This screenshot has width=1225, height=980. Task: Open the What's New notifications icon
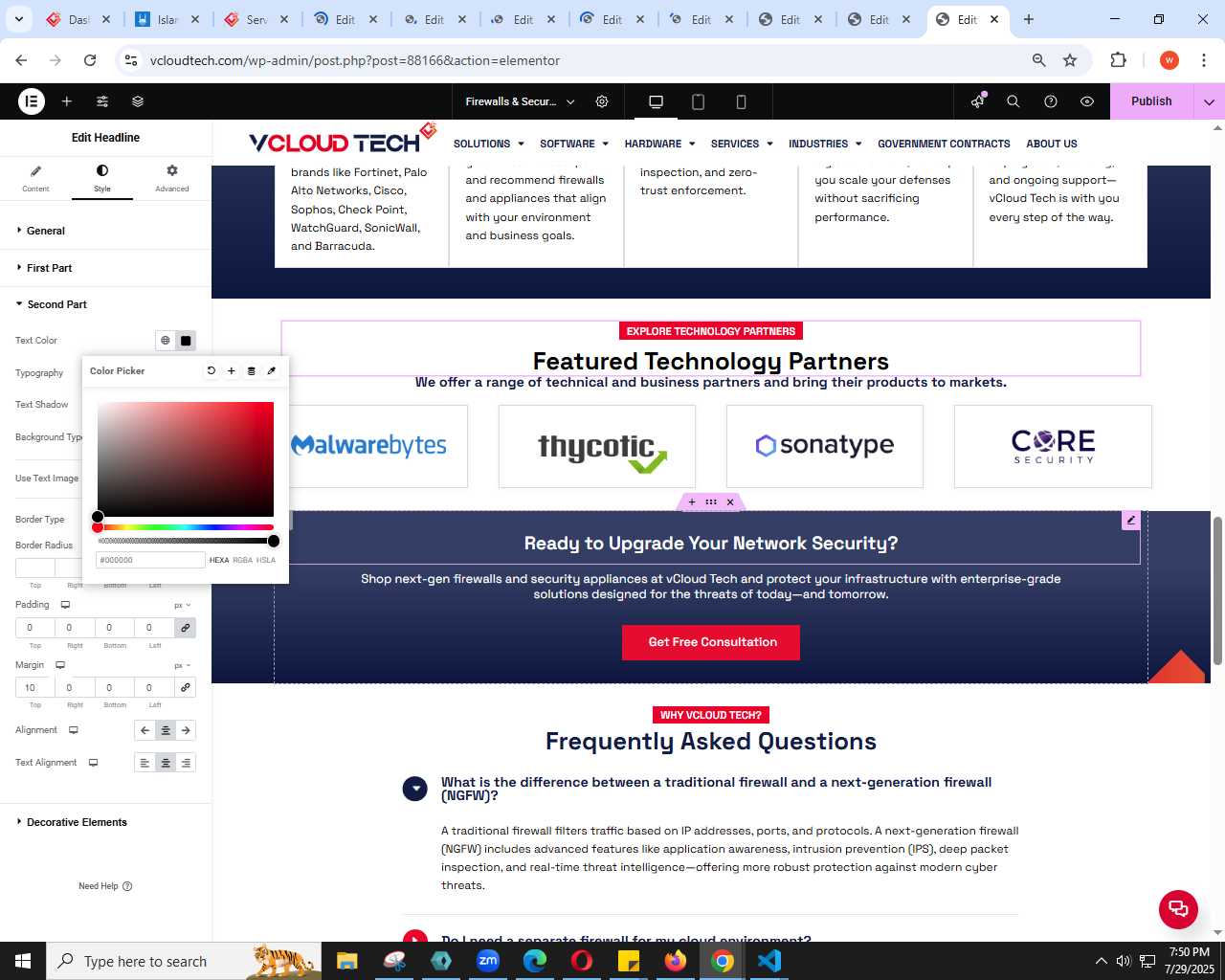tap(977, 101)
